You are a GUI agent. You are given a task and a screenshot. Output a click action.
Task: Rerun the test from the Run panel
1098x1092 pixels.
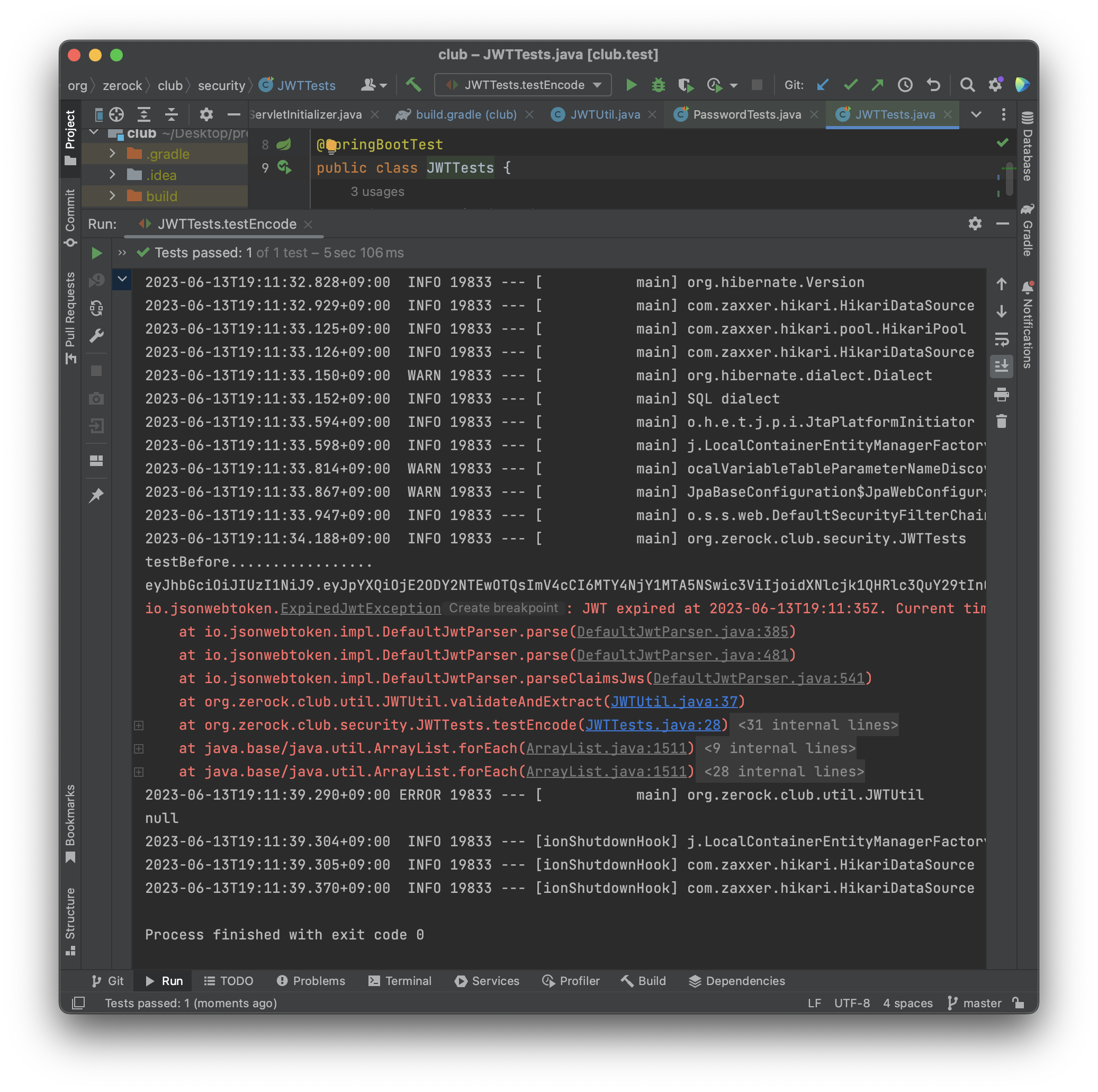(96, 253)
